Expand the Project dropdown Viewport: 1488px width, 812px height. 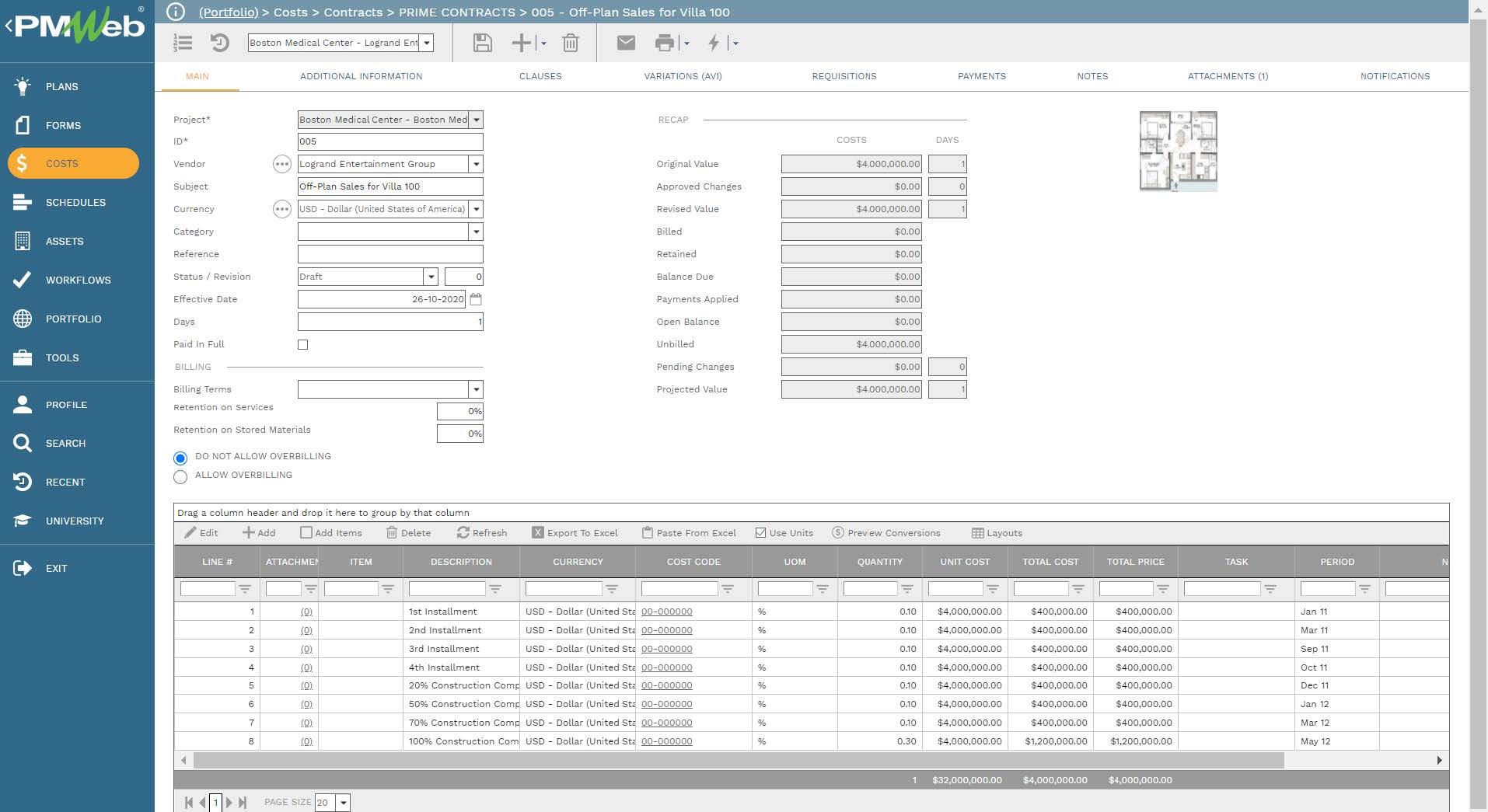tap(477, 120)
